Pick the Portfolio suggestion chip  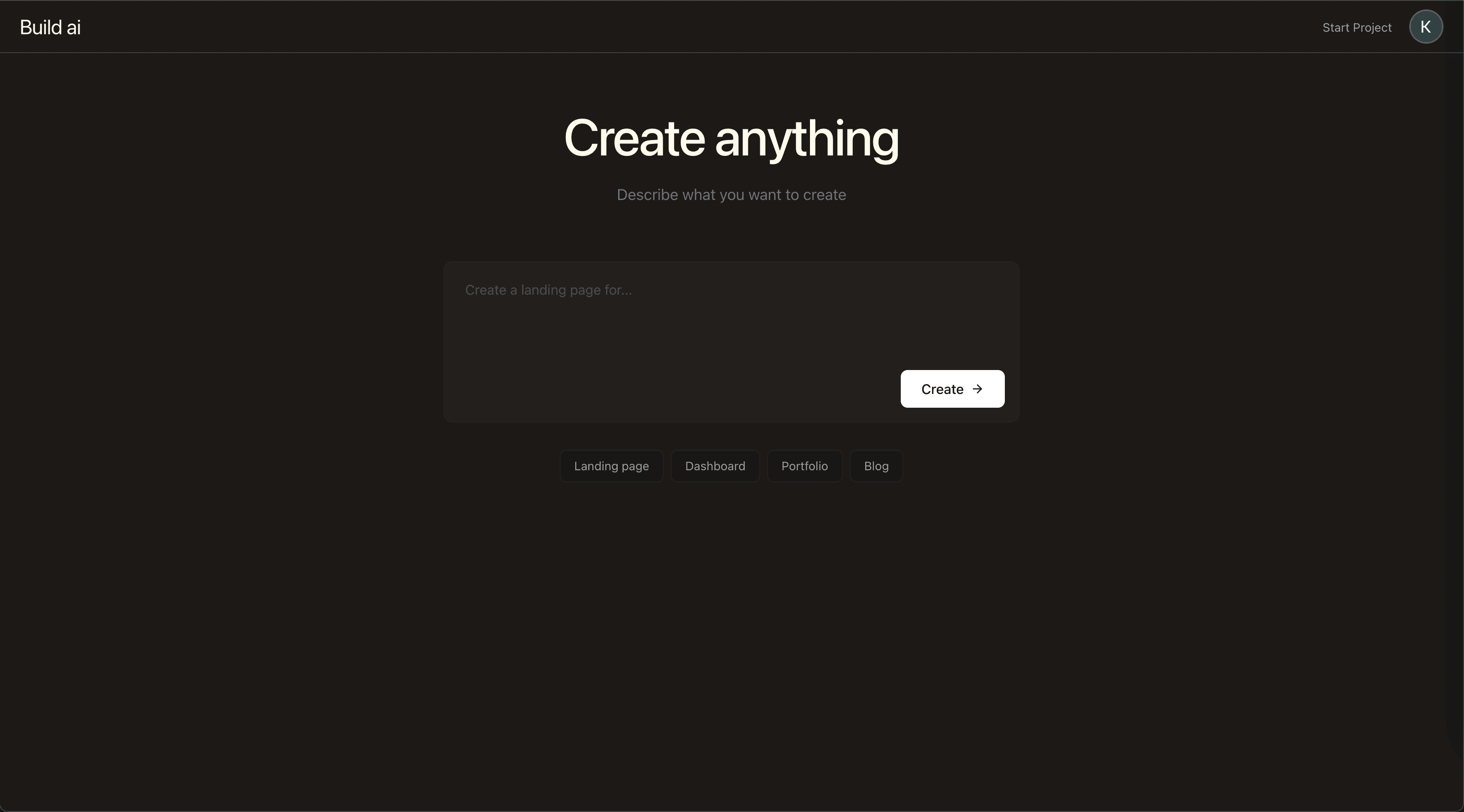[804, 466]
